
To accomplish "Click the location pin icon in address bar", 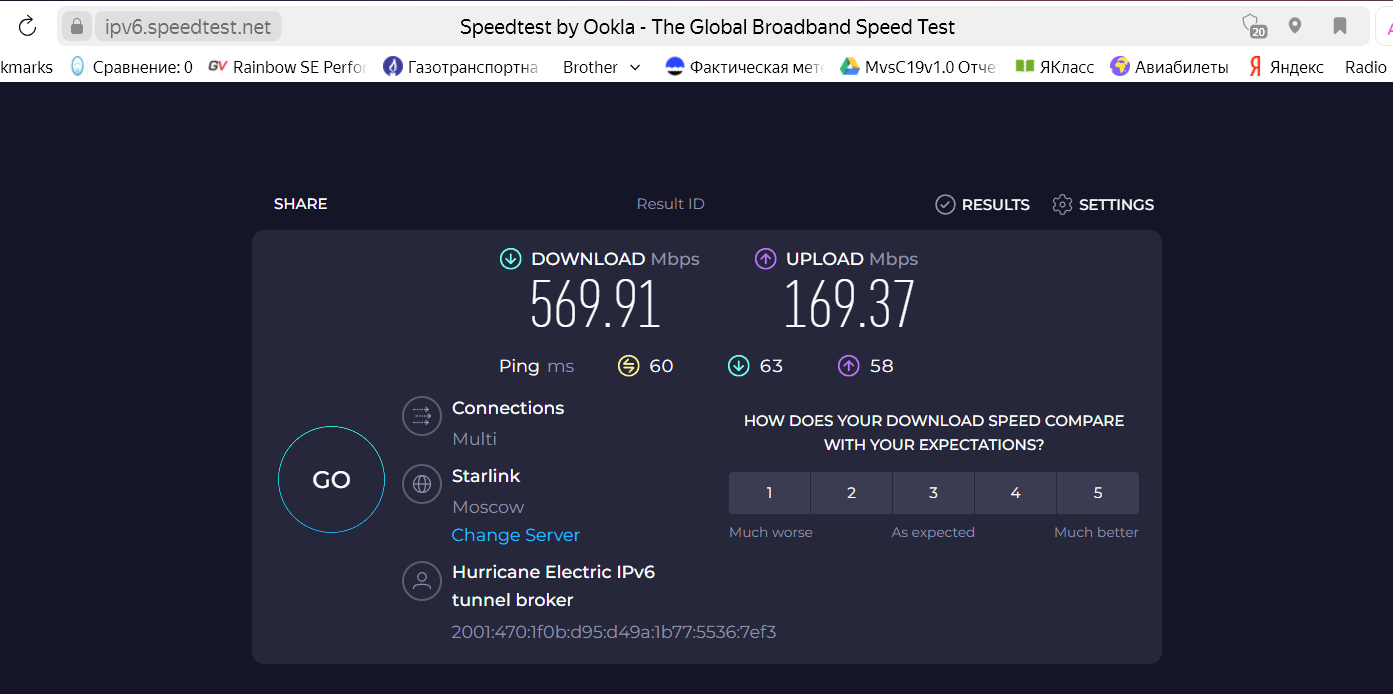I will click(x=1295, y=26).
